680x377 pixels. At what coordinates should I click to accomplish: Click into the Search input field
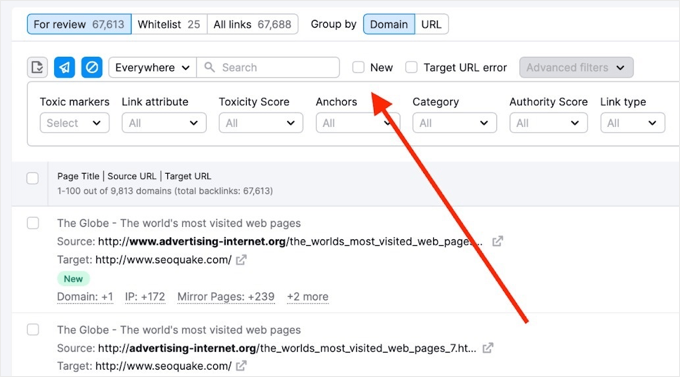pyautogui.click(x=268, y=68)
